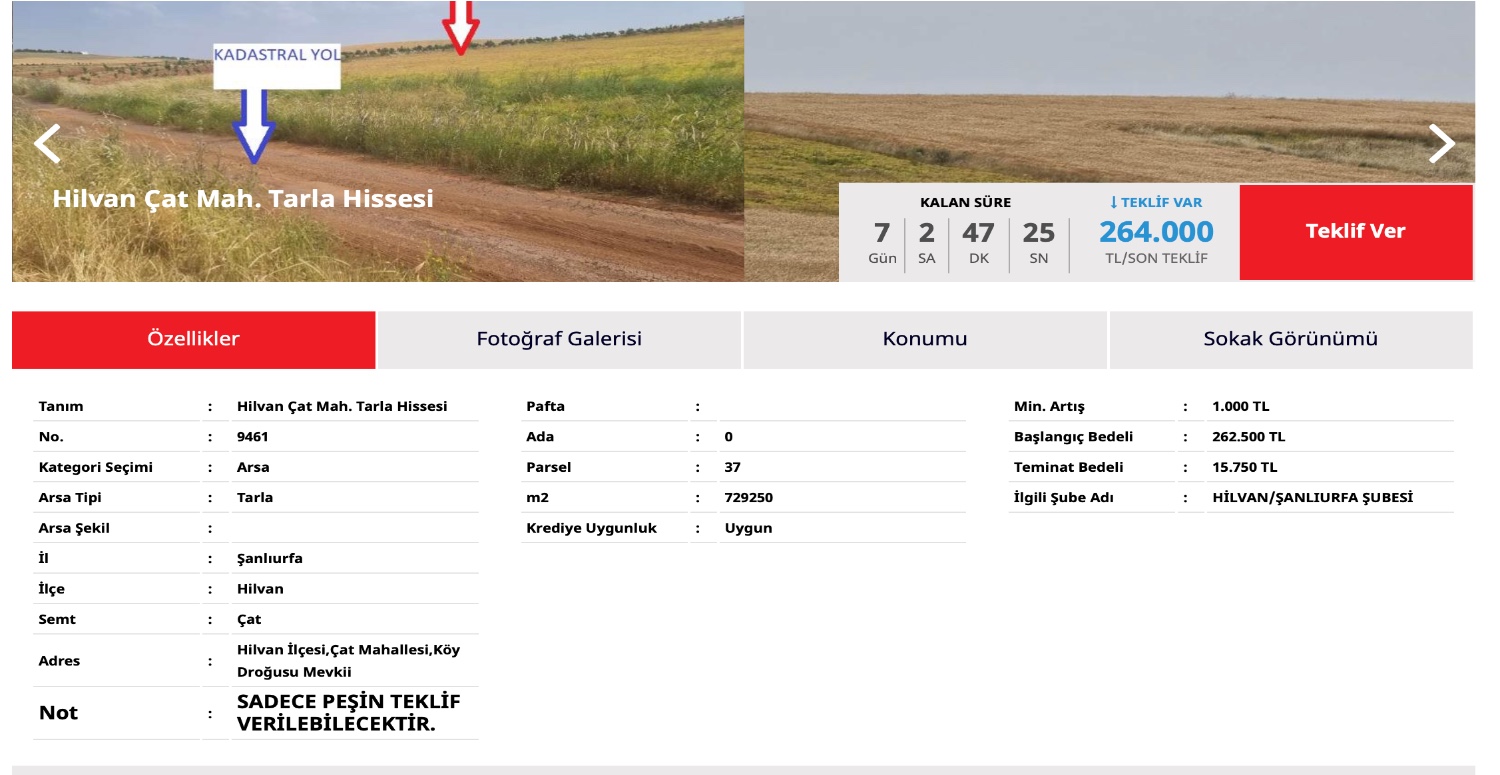The image size is (1500, 775).
Task: Click the SADECE PEŞİN TEKLİF note text
Action: coord(345,712)
